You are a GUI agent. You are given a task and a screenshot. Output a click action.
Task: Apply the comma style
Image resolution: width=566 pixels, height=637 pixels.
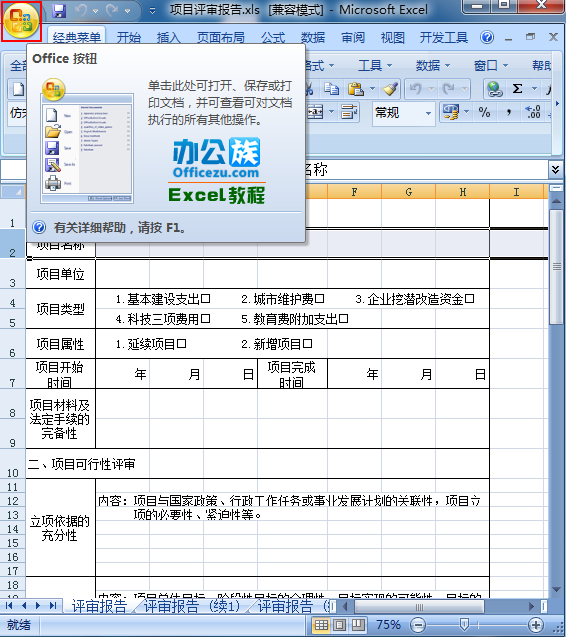click(x=509, y=112)
